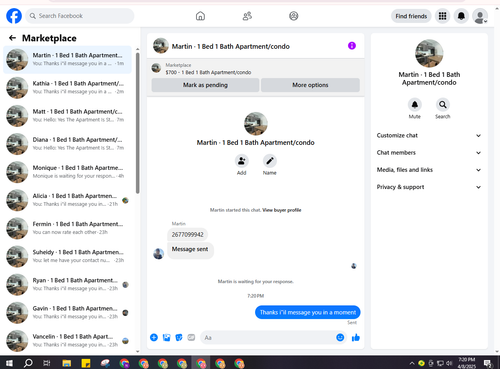Open the View buyer profile link
The image size is (500, 369).
click(x=282, y=210)
